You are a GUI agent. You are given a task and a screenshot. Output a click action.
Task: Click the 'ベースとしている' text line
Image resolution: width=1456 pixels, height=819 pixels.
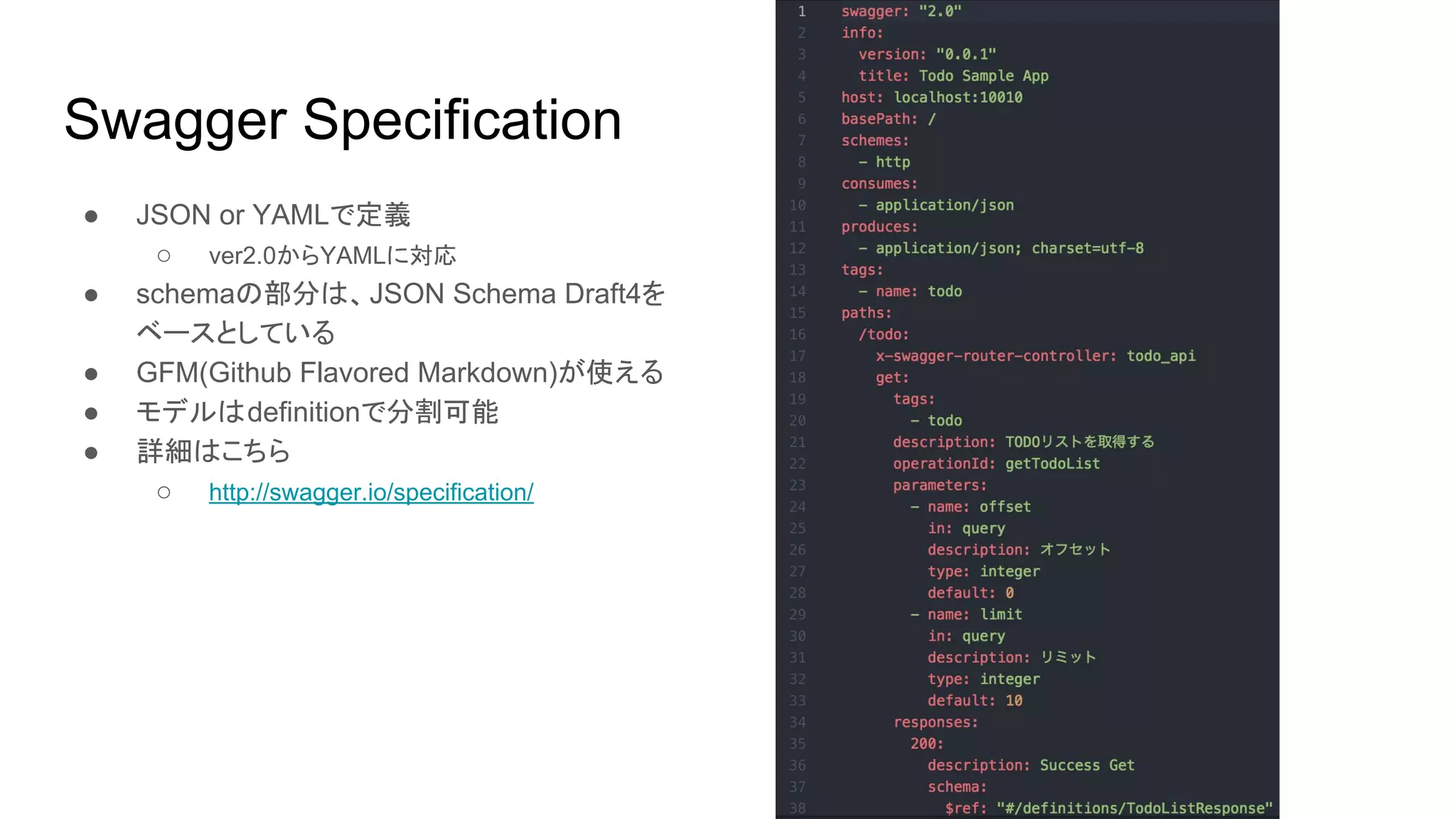click(235, 333)
